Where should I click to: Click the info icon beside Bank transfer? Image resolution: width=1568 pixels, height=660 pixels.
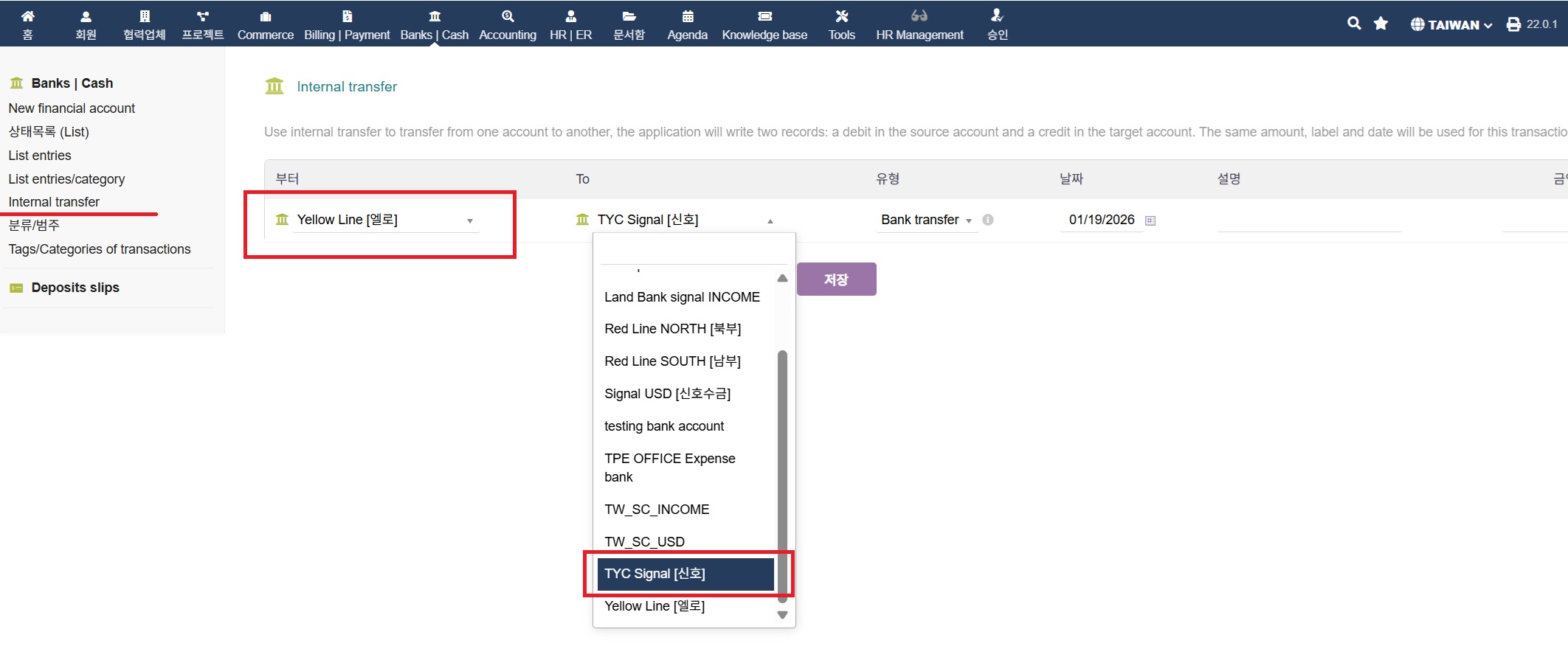(x=988, y=220)
